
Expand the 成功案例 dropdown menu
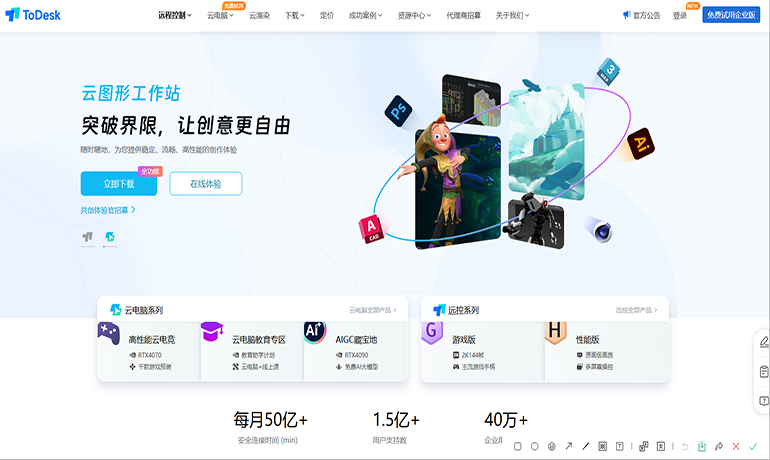coord(365,15)
